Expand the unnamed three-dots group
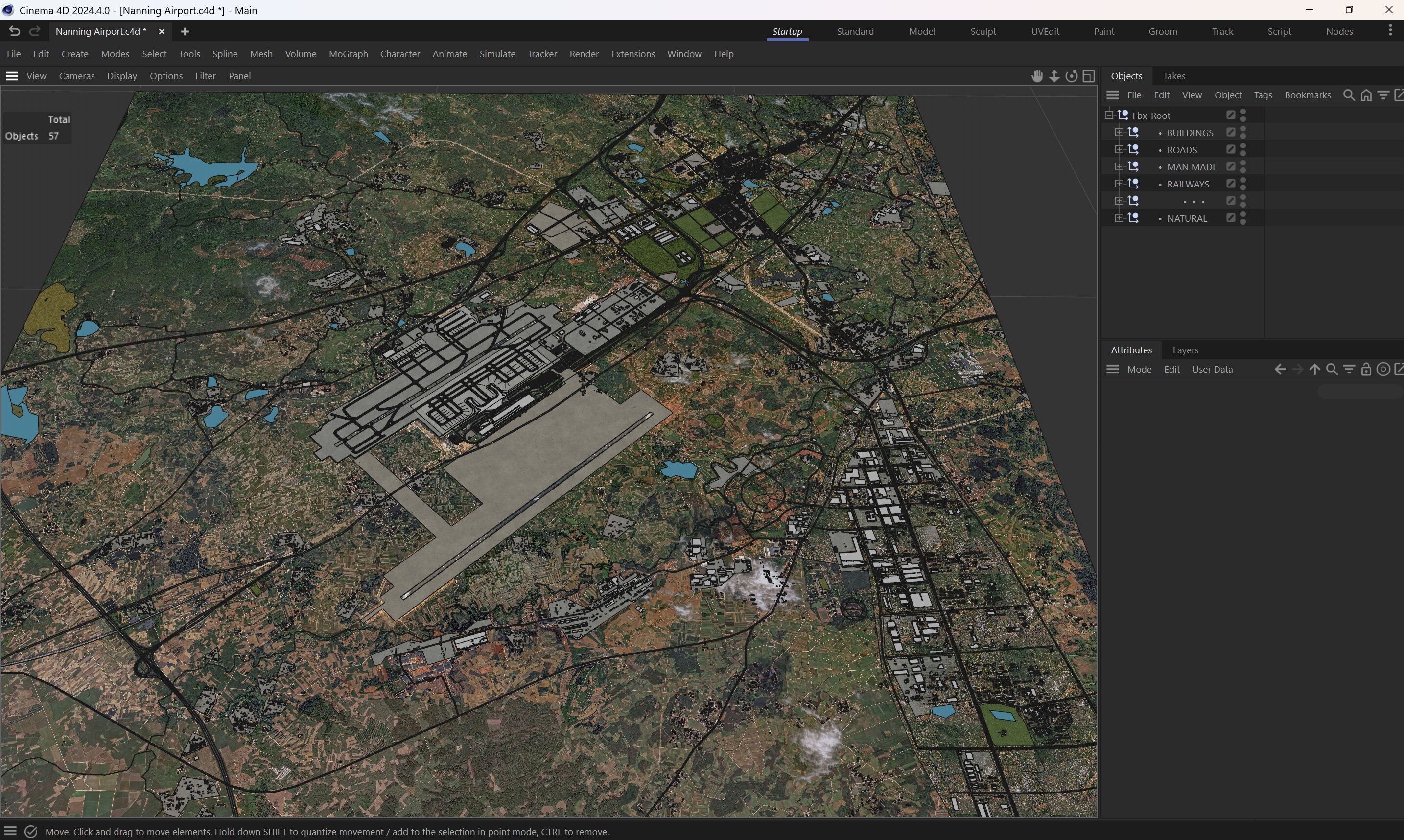The image size is (1404, 840). [x=1119, y=200]
